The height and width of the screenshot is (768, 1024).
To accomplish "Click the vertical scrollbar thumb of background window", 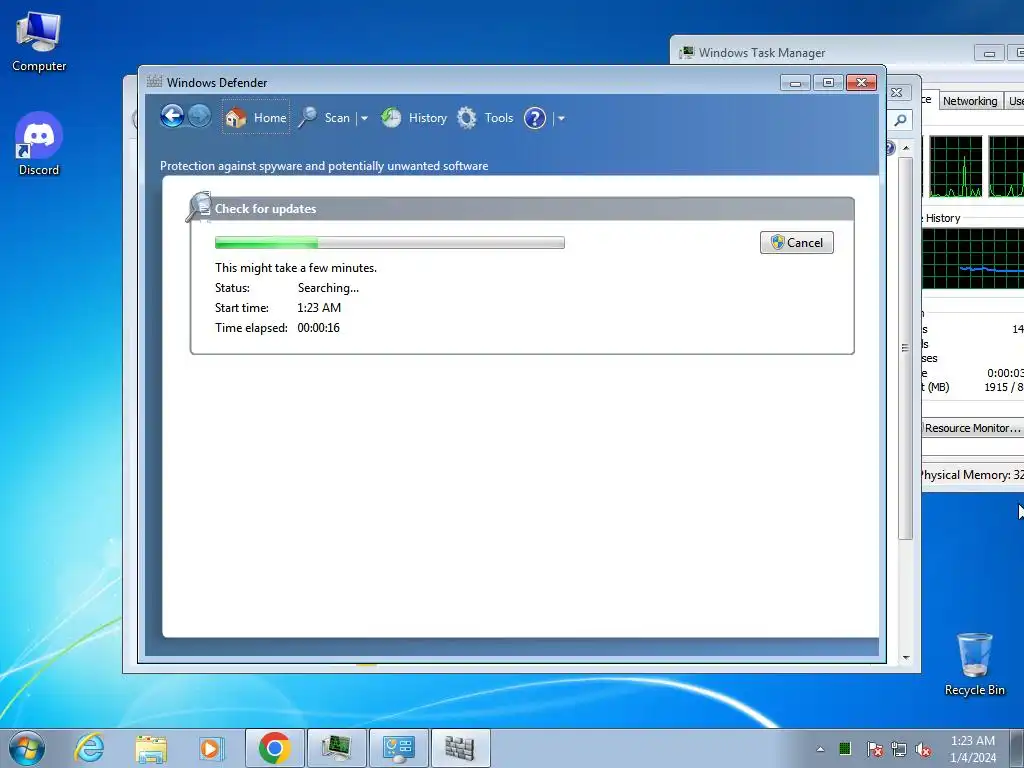I will point(905,348).
